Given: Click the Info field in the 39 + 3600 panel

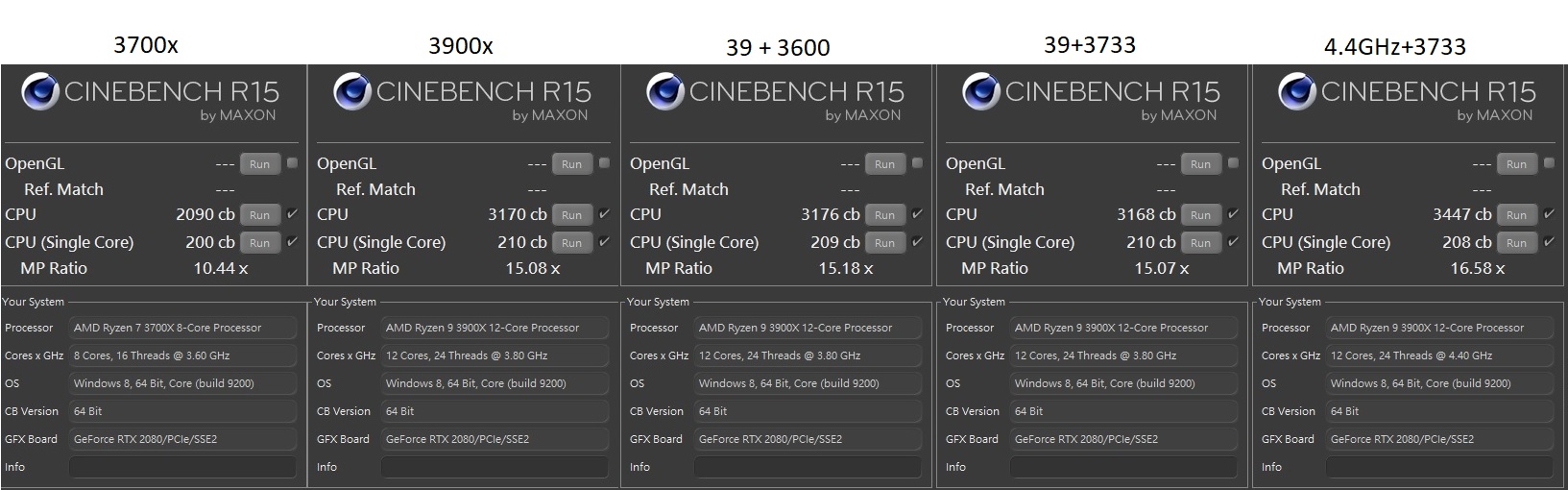Looking at the screenshot, I should [x=808, y=467].
